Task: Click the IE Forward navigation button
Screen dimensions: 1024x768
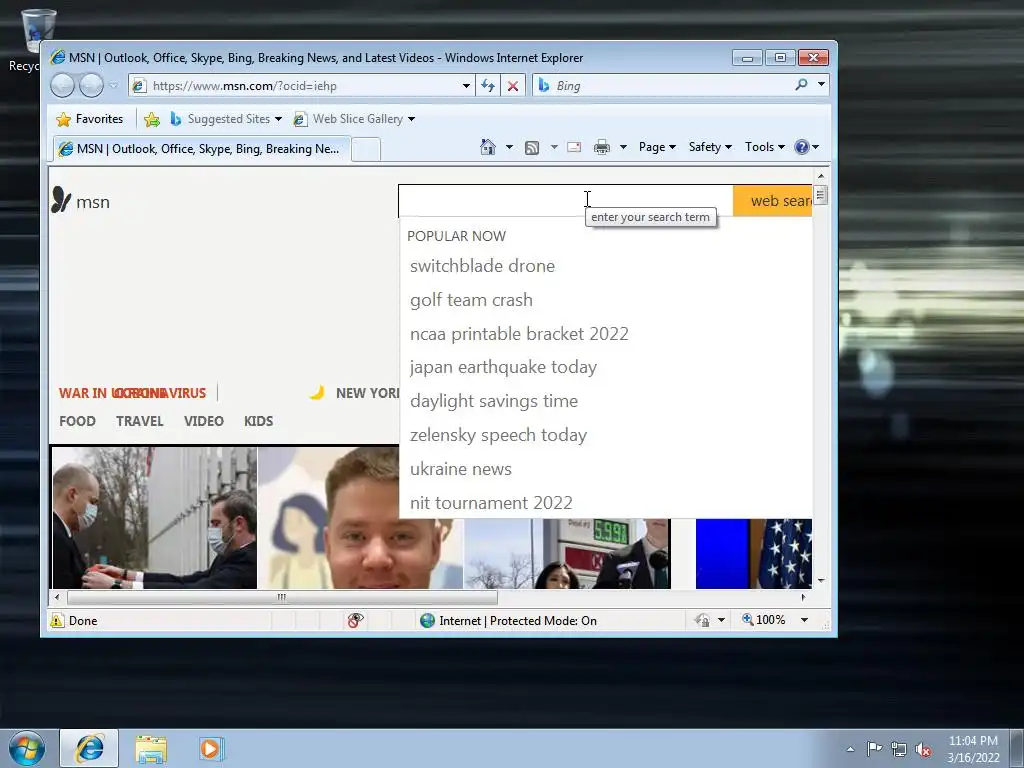Action: (91, 86)
